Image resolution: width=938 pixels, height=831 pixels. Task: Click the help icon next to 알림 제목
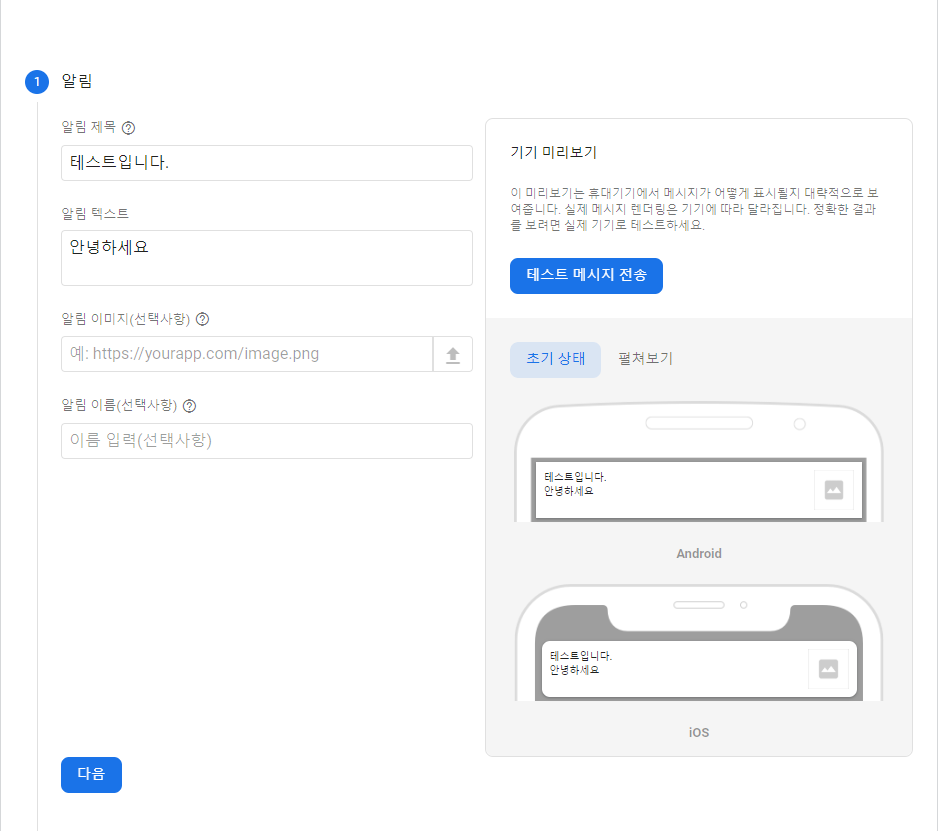click(x=128, y=127)
